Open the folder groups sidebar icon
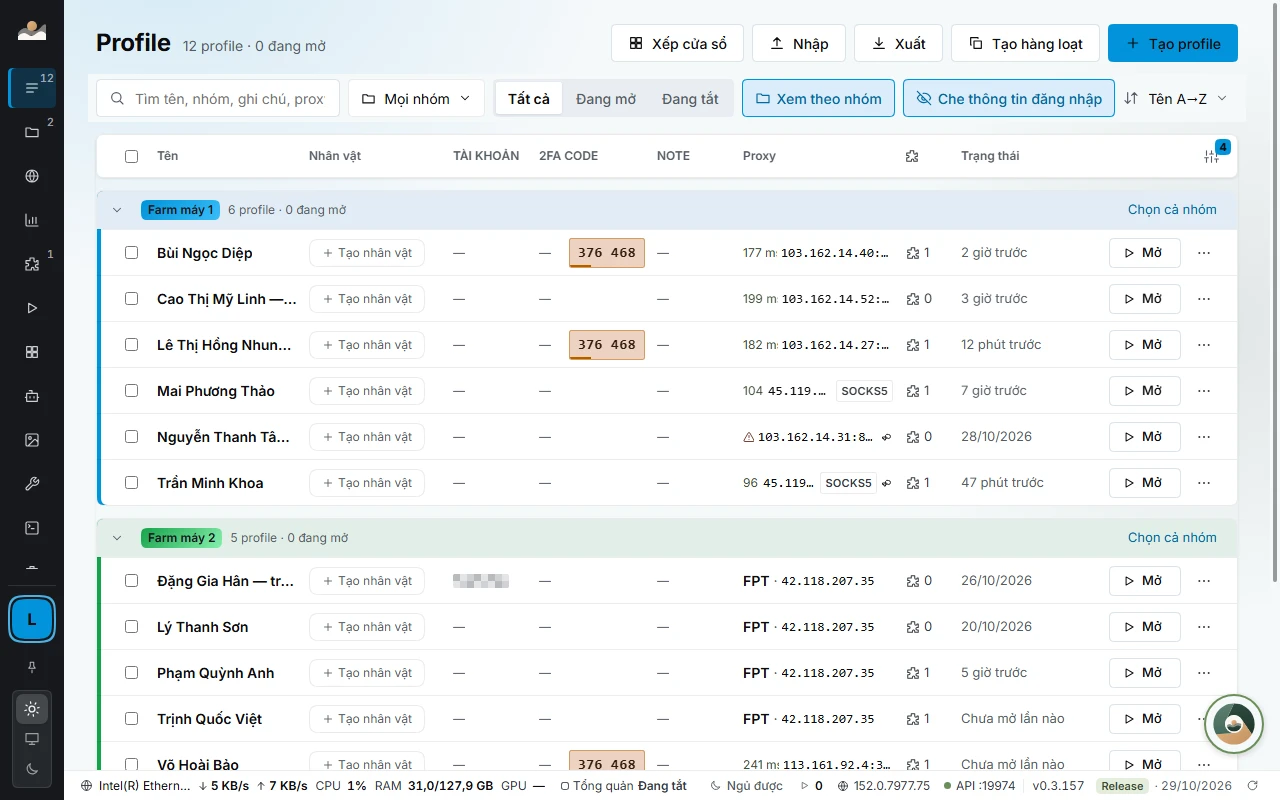Screen dimensions: 1280x800 point(32,132)
